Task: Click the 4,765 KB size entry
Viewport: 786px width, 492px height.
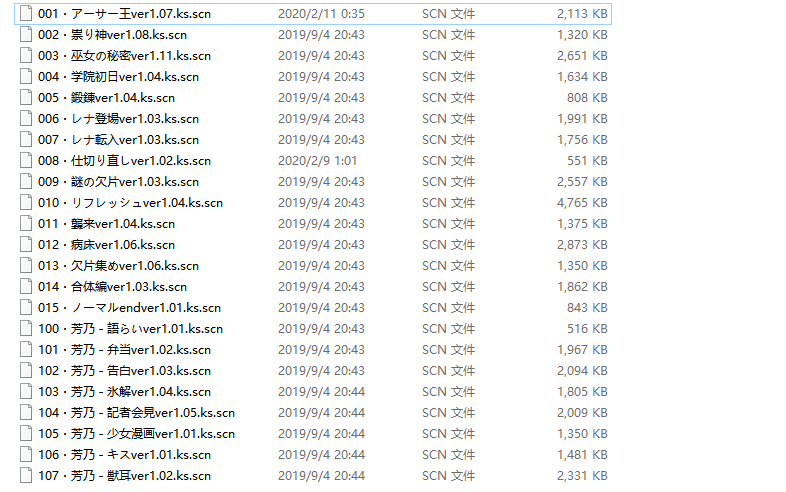Action: (x=582, y=203)
